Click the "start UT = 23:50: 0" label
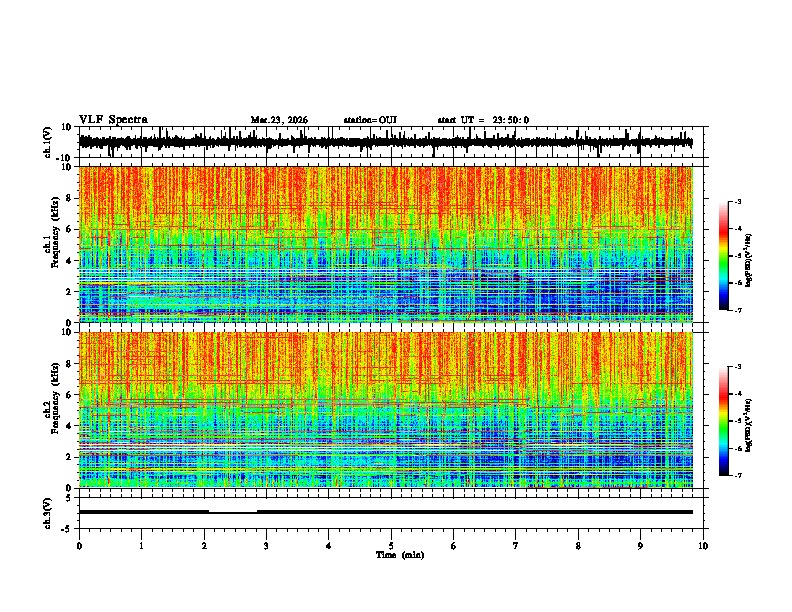 (x=483, y=120)
